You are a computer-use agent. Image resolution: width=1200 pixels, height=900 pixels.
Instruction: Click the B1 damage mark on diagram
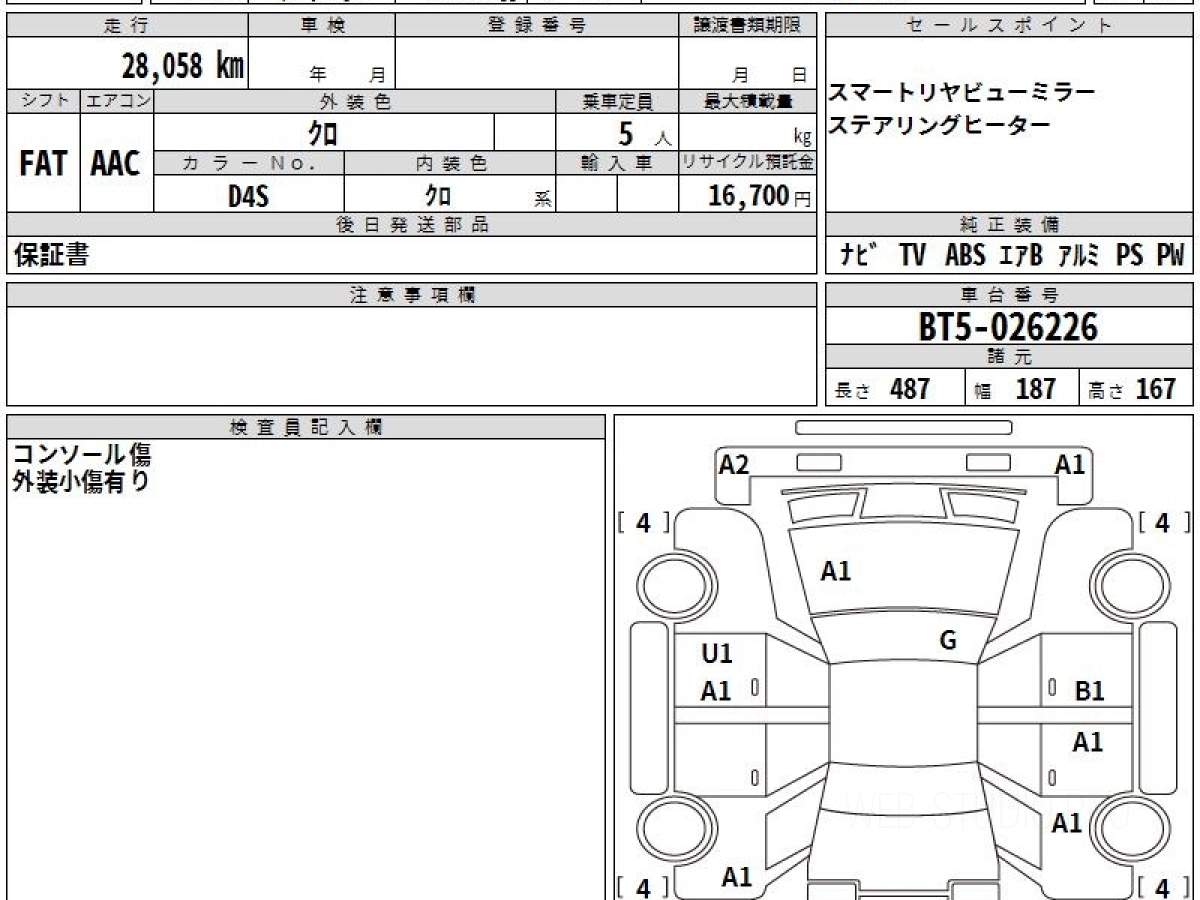tap(1089, 691)
